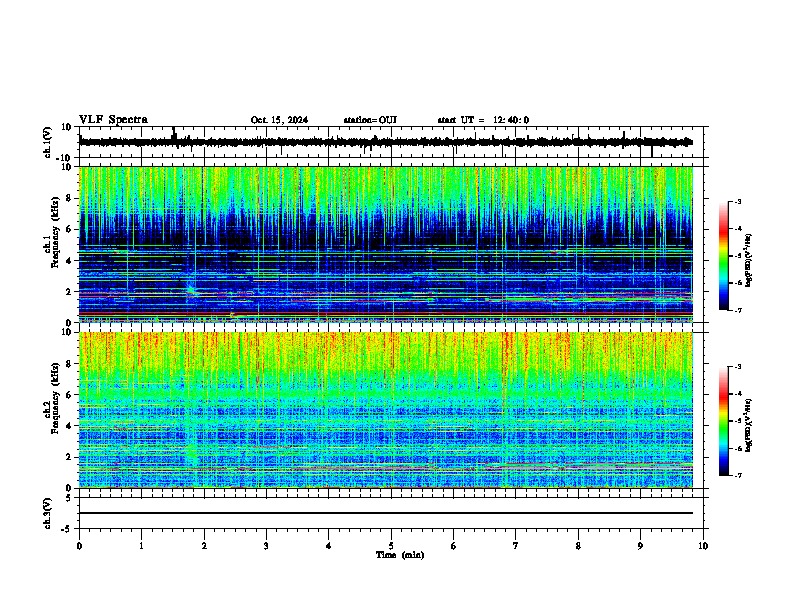792x612 pixels.
Task: Click the "2" kHz tick of ch.2 spectrogram
Action: 70,457
